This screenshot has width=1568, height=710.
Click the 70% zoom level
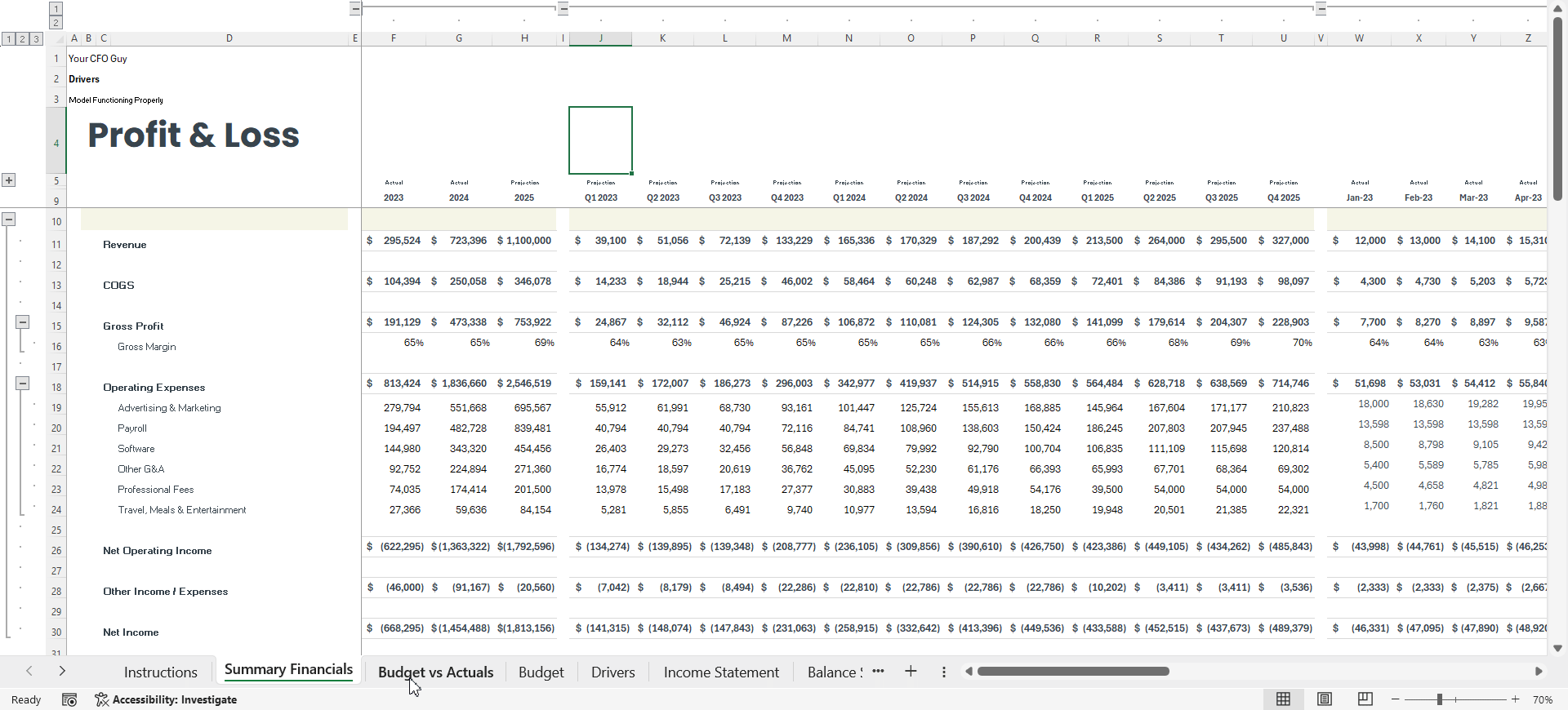tap(1543, 699)
